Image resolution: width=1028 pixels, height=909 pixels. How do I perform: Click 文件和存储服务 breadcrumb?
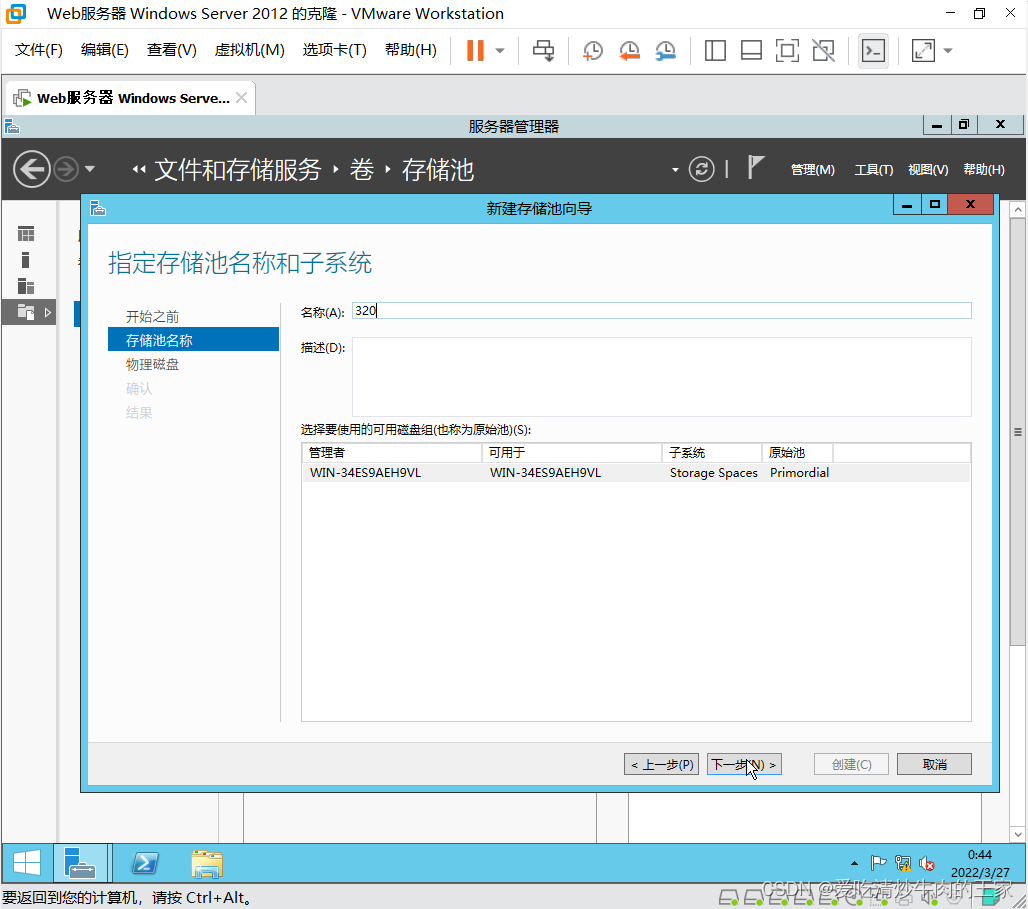point(238,170)
